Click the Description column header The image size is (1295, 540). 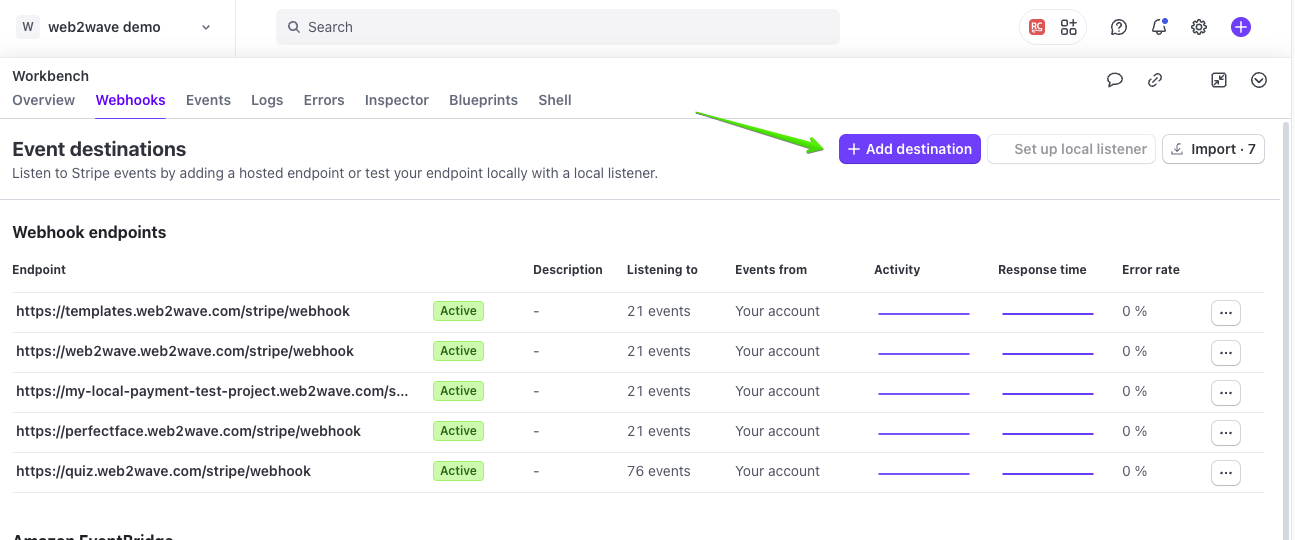568,270
